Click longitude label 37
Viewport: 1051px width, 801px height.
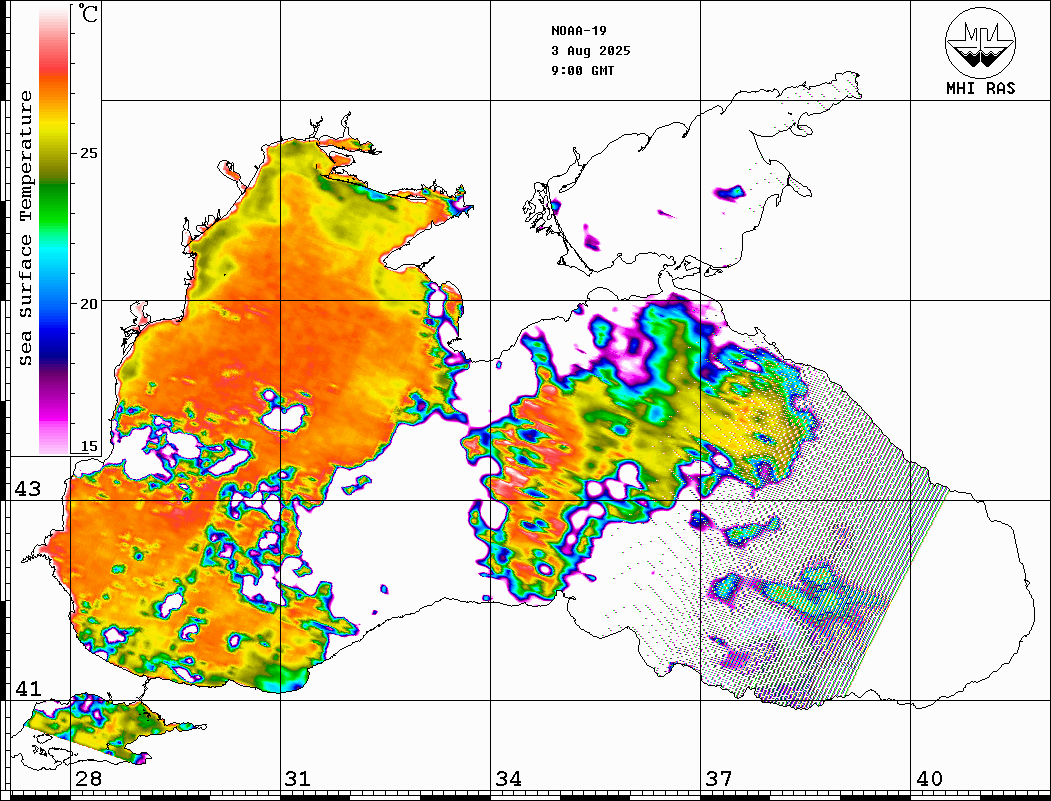[x=719, y=779]
